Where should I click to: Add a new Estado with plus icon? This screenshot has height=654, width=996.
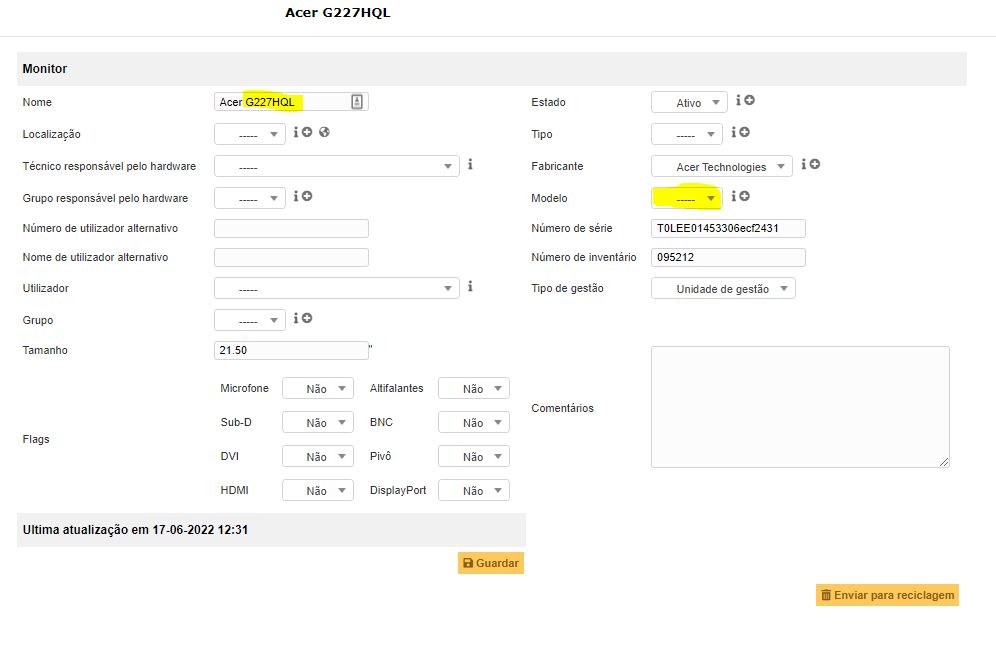point(750,100)
